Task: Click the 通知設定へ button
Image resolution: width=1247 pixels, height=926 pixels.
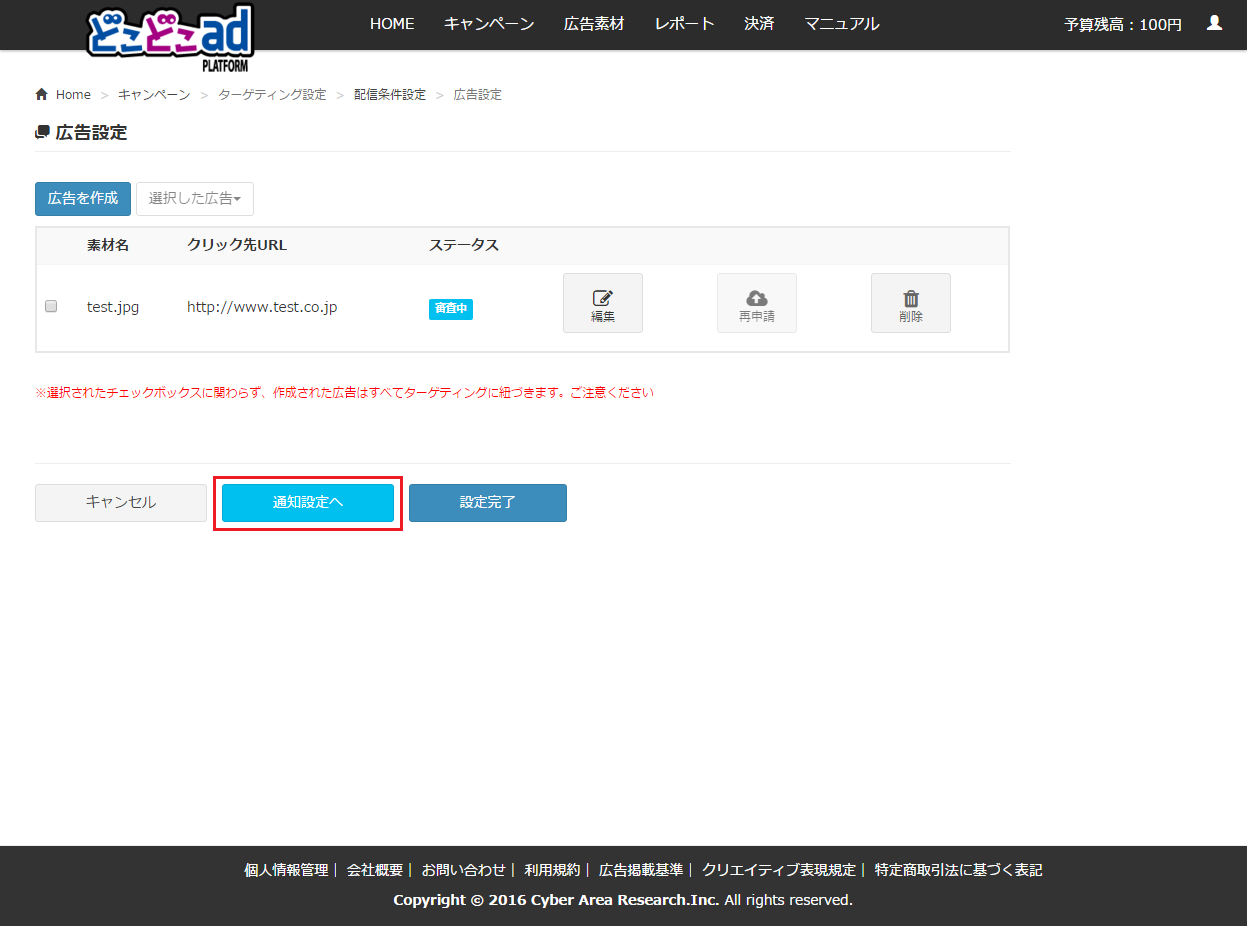Action: pos(308,503)
